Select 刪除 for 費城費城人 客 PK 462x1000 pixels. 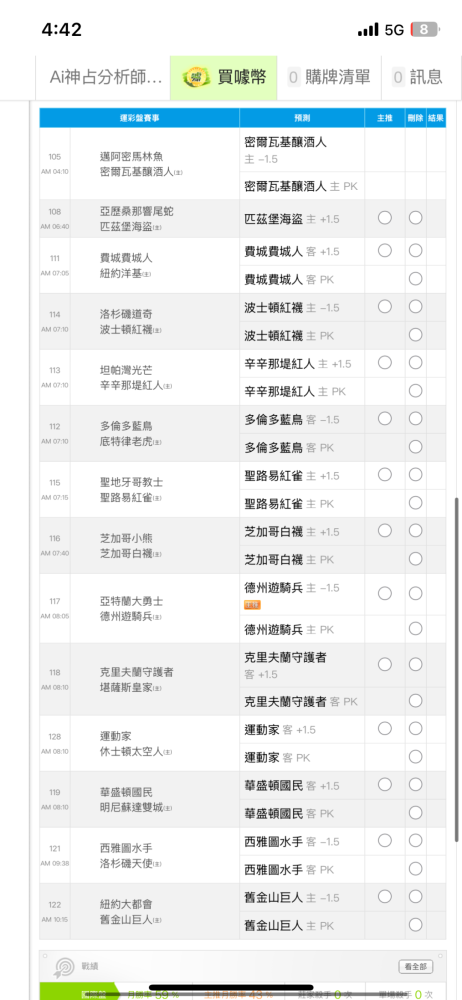[415, 279]
